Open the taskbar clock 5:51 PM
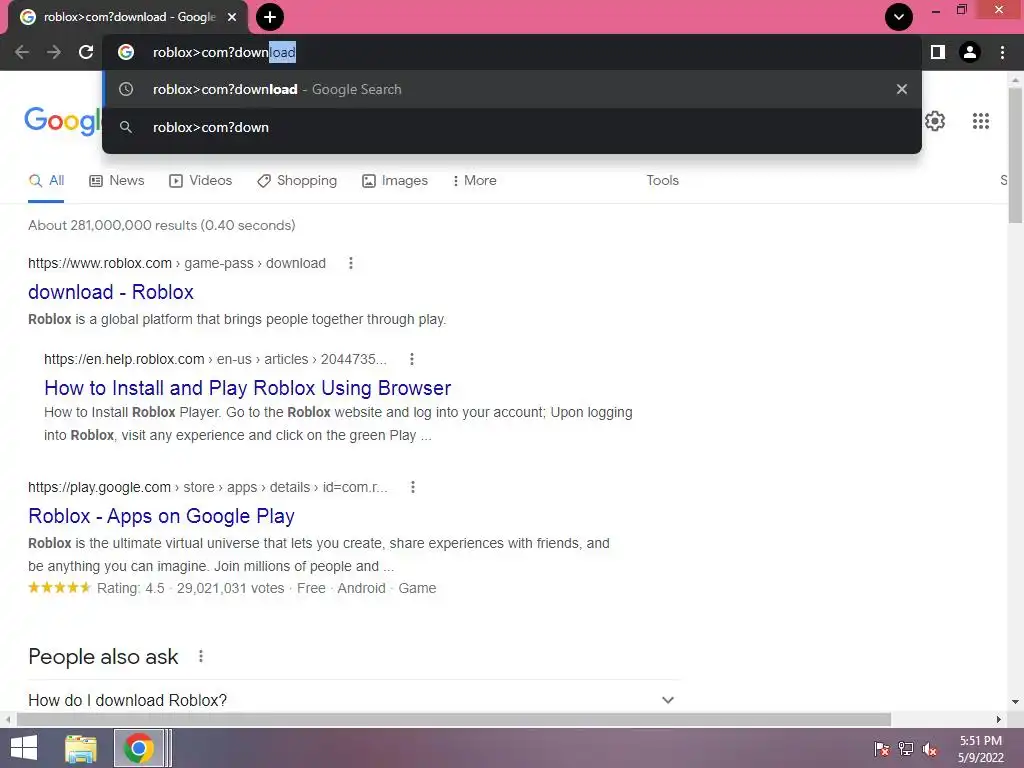 (x=980, y=749)
